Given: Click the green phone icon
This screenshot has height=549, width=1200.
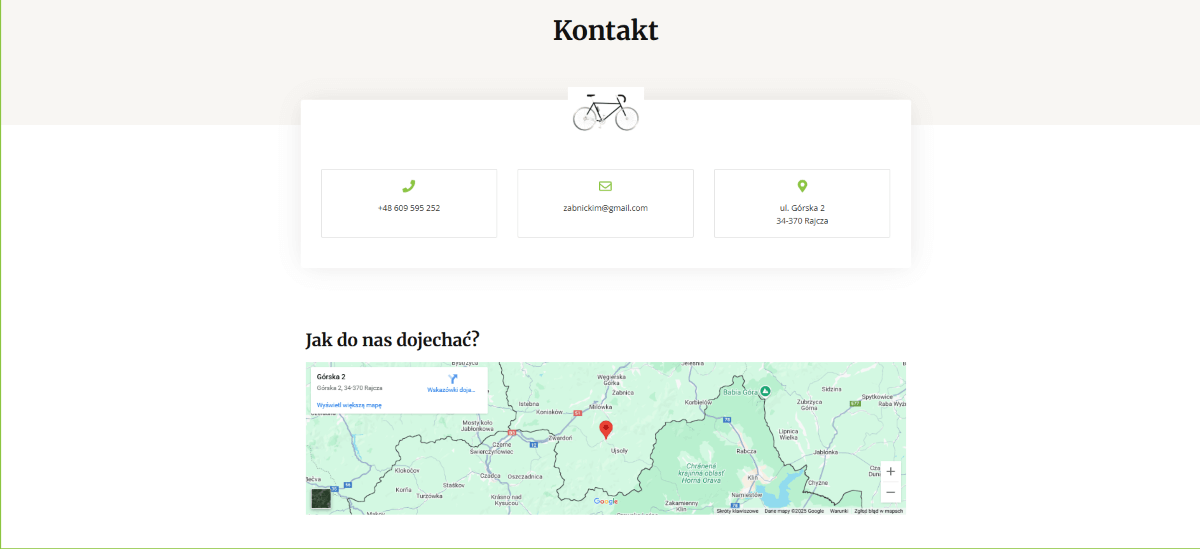Looking at the screenshot, I should click(x=408, y=186).
